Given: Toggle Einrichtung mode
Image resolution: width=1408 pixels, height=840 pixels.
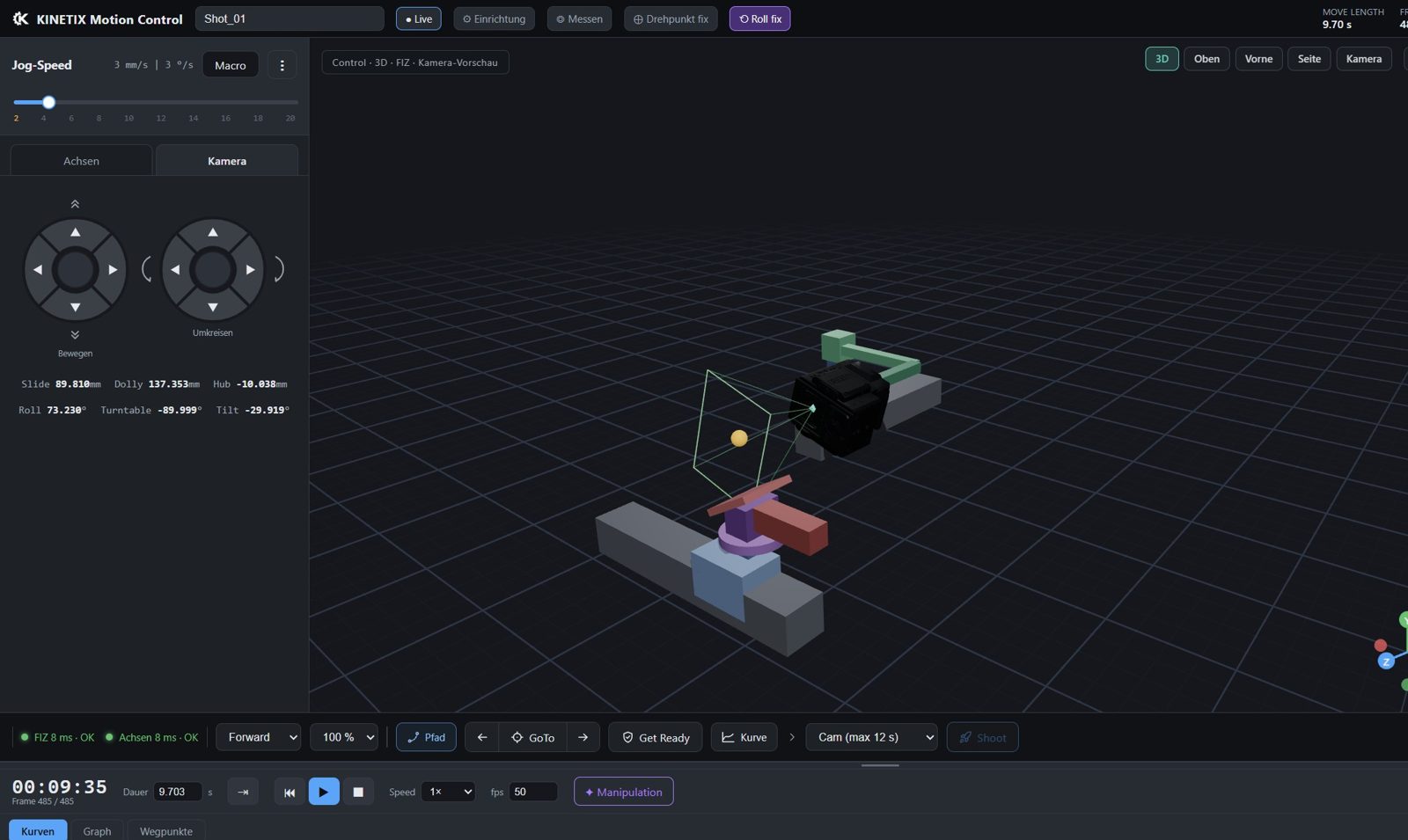Looking at the screenshot, I should (x=495, y=18).
